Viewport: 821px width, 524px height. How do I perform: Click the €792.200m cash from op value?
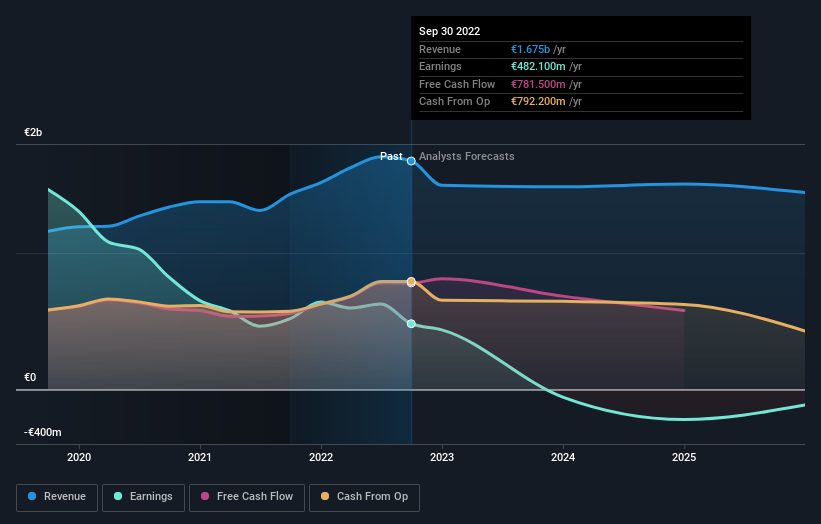click(x=538, y=102)
